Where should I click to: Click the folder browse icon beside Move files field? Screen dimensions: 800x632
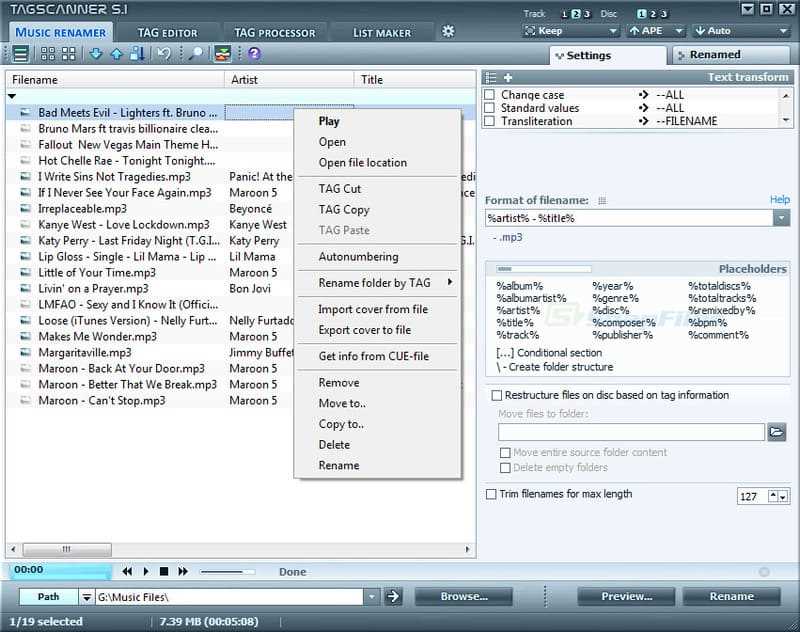point(777,432)
